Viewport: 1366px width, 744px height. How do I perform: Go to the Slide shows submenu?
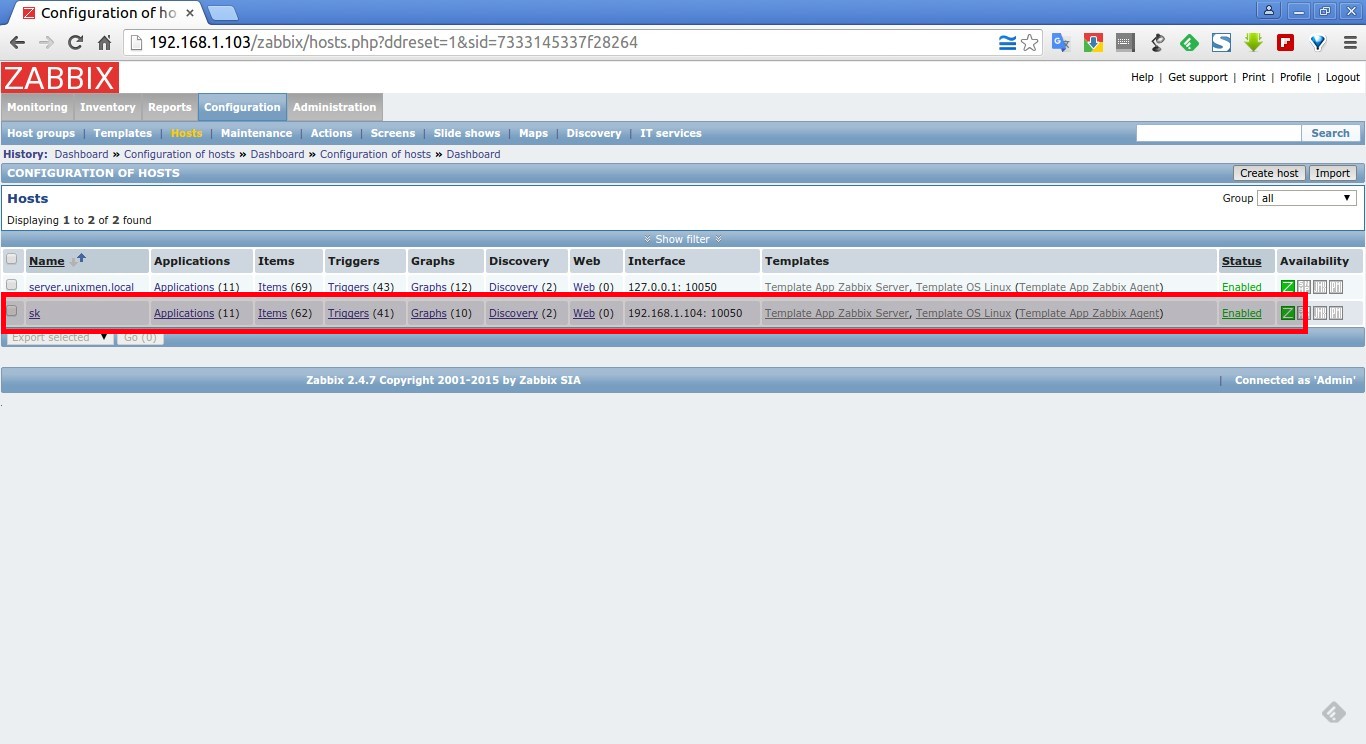tap(467, 133)
